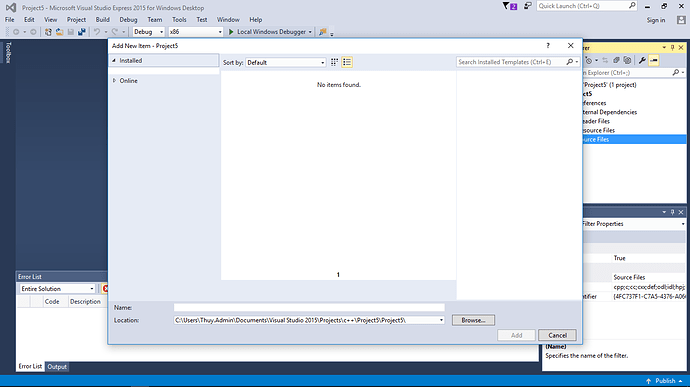Open the Local Windows Debugger dropdown arrow
This screenshot has width=690, height=387.
[310, 32]
